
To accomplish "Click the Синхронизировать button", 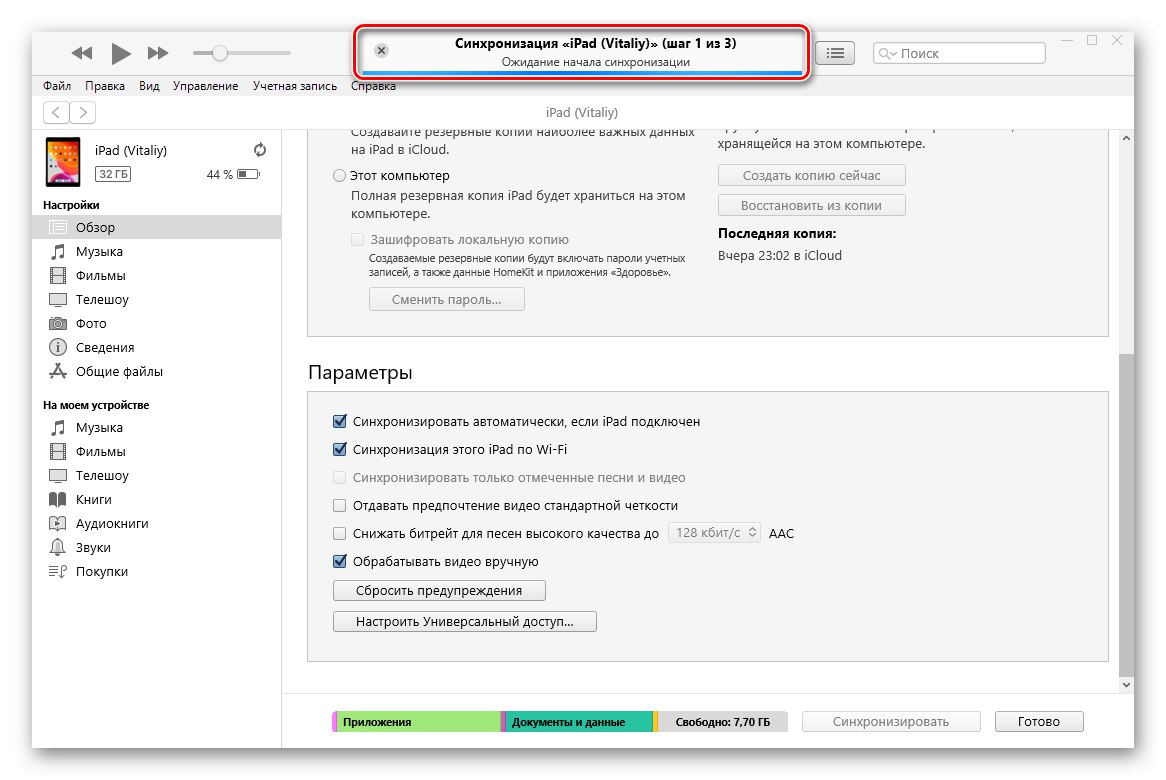I will [x=891, y=721].
